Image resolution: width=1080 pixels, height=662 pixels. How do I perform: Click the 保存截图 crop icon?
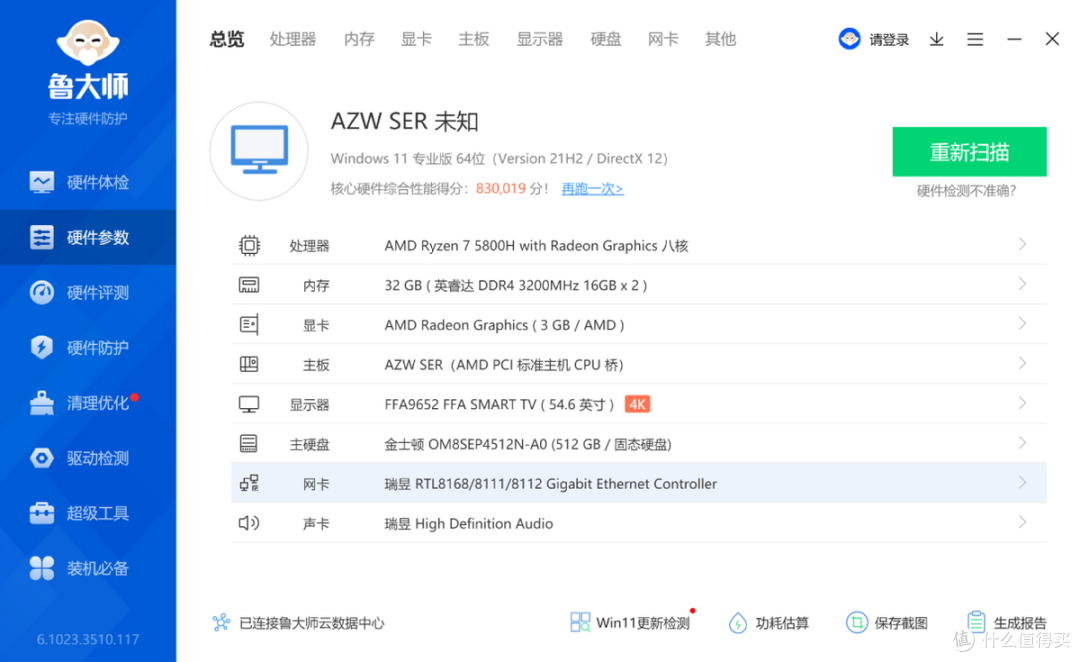(x=857, y=623)
